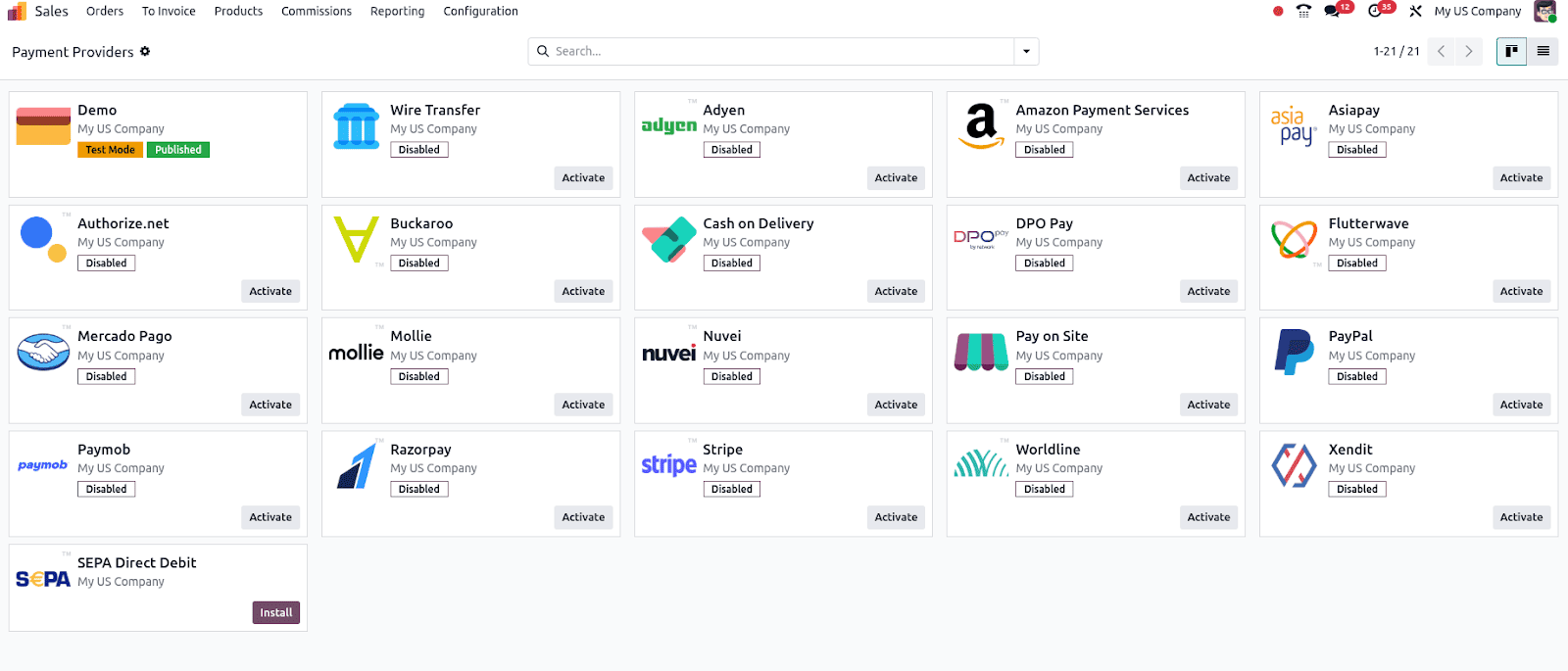Install the SEPA Direct Debit provider
The width and height of the screenshot is (1568, 671).
(x=275, y=613)
